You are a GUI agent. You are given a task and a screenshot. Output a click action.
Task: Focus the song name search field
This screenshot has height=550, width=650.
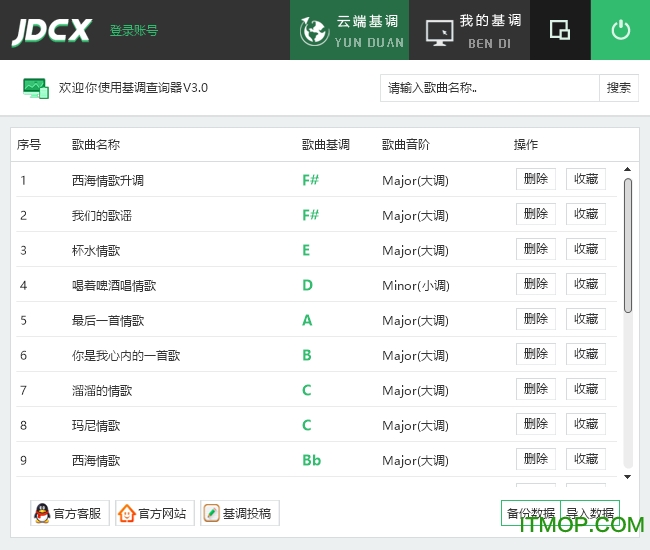(x=490, y=88)
